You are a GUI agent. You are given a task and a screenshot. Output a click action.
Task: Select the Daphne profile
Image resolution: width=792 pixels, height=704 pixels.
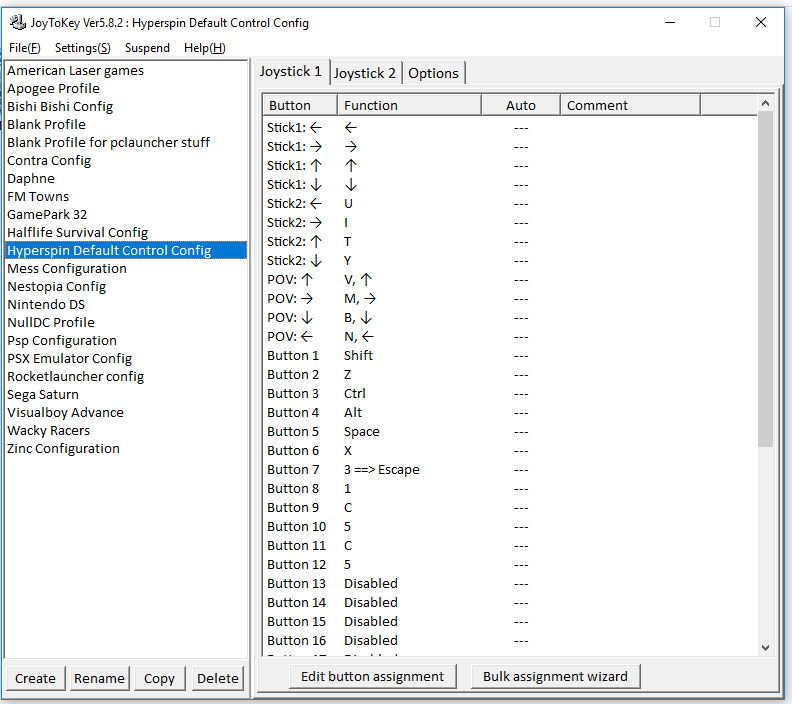click(126, 179)
